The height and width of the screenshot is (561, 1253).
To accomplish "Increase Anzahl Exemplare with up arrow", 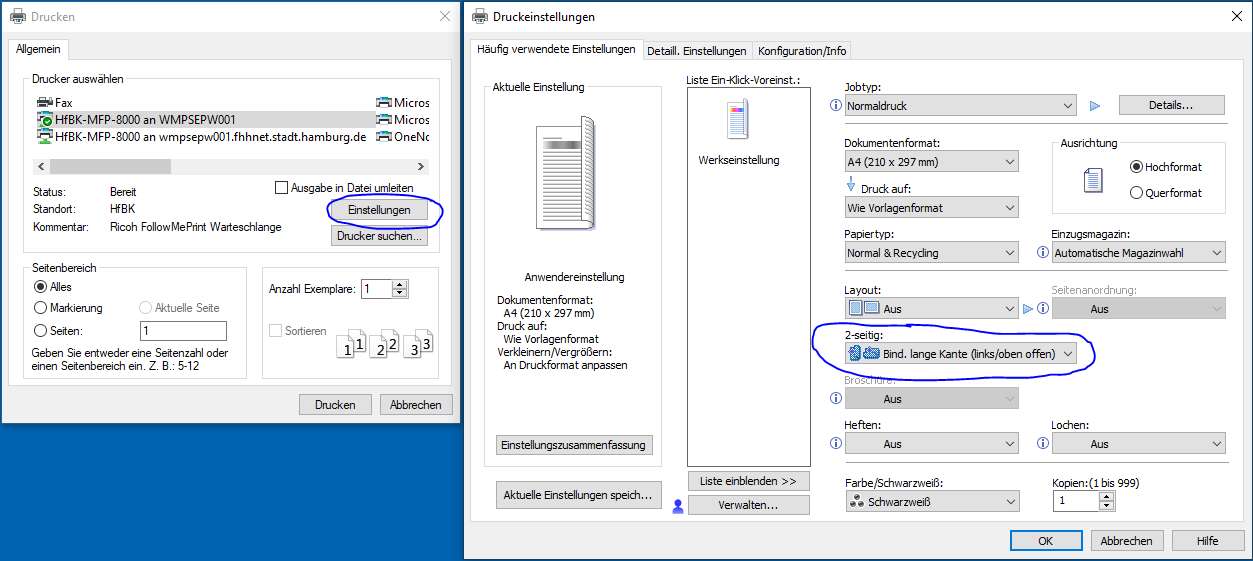I will (x=401, y=284).
